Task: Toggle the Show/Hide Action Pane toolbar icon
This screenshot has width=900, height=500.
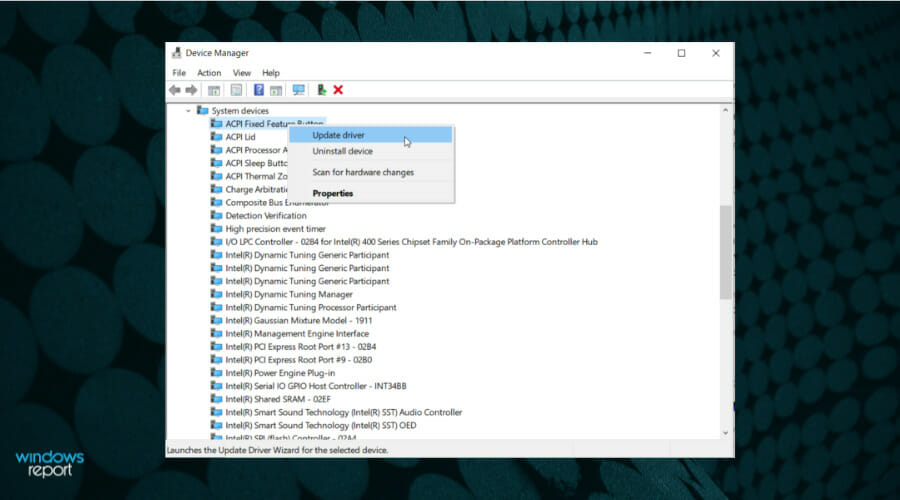Action: 276,90
